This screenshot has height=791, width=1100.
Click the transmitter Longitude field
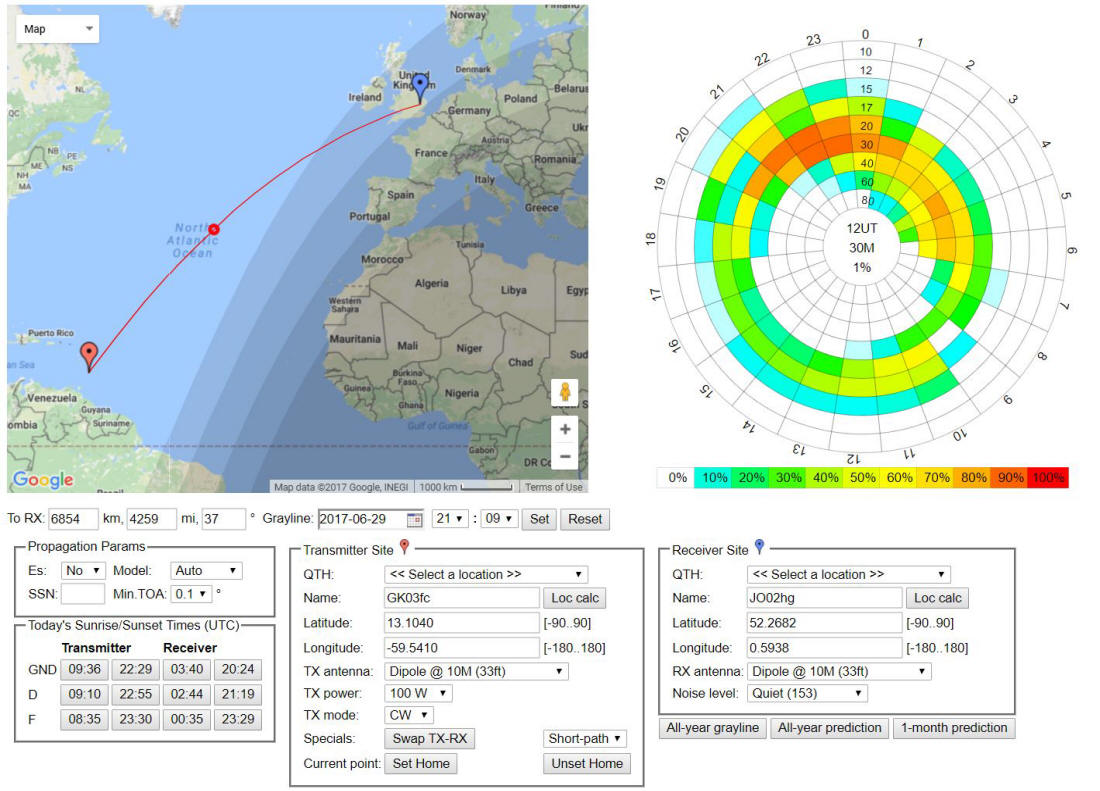[x=462, y=648]
